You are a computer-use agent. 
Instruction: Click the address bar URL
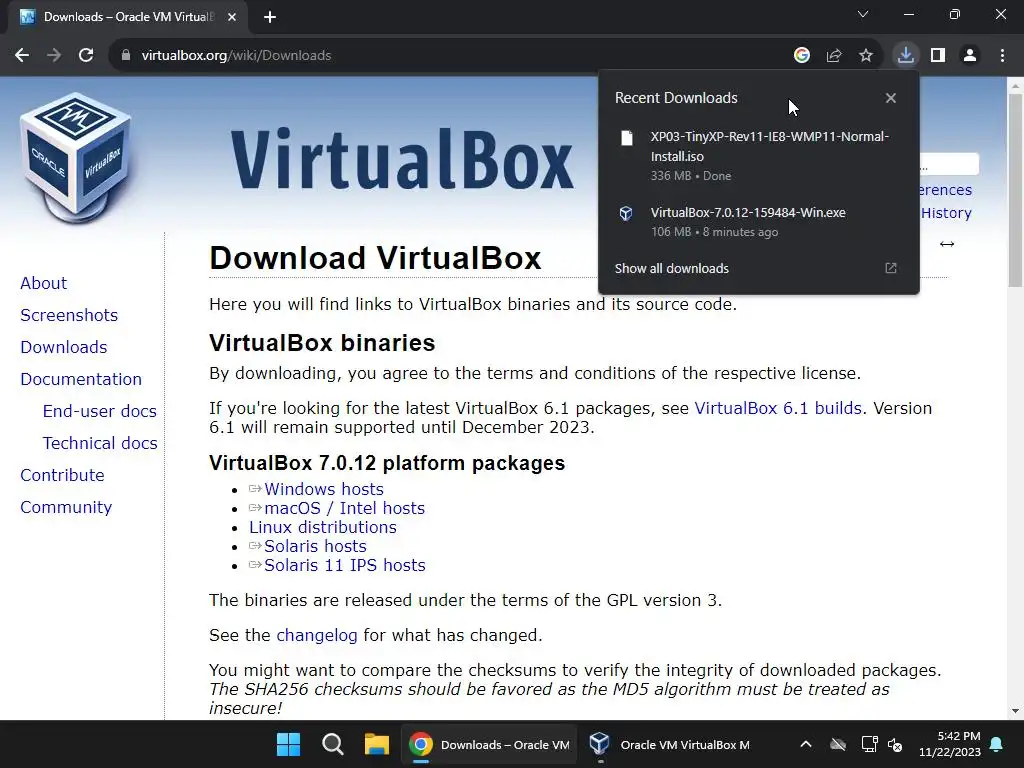(x=236, y=56)
